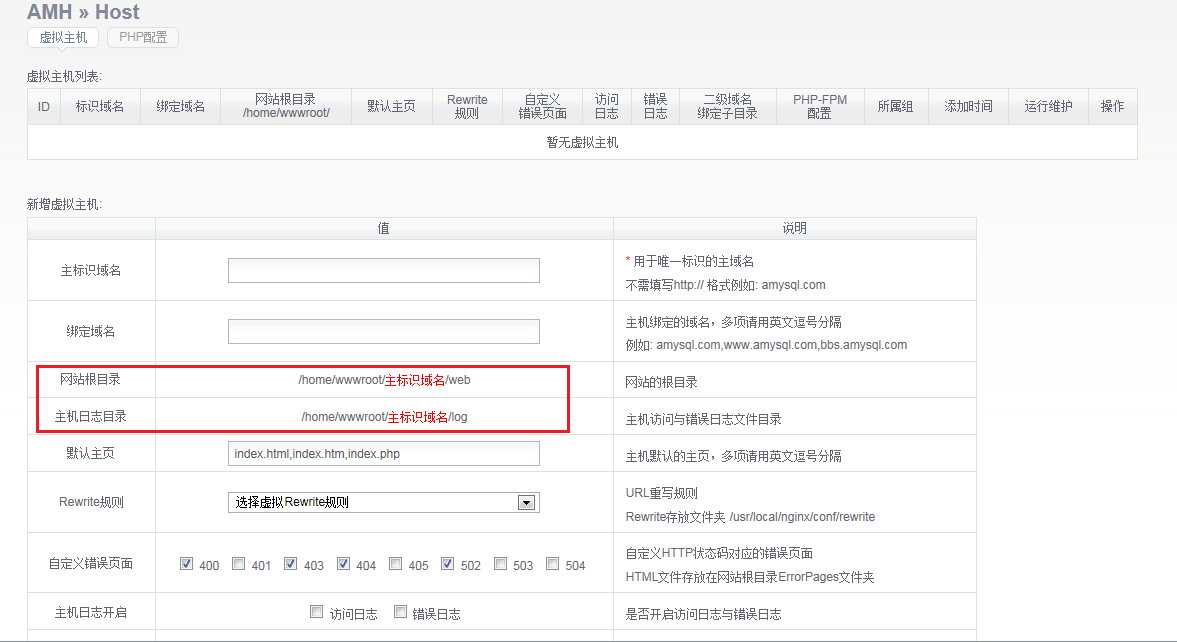
Task: Open the PHP配置 tab
Action: coord(143,38)
